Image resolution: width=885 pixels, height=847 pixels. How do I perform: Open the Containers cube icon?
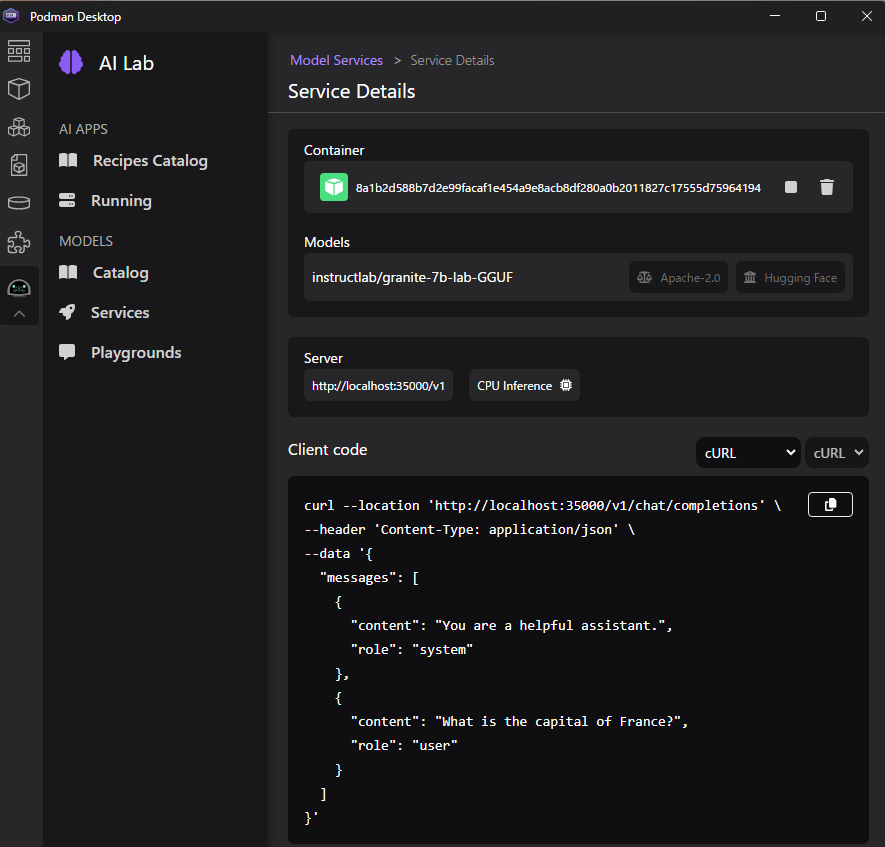[19, 89]
